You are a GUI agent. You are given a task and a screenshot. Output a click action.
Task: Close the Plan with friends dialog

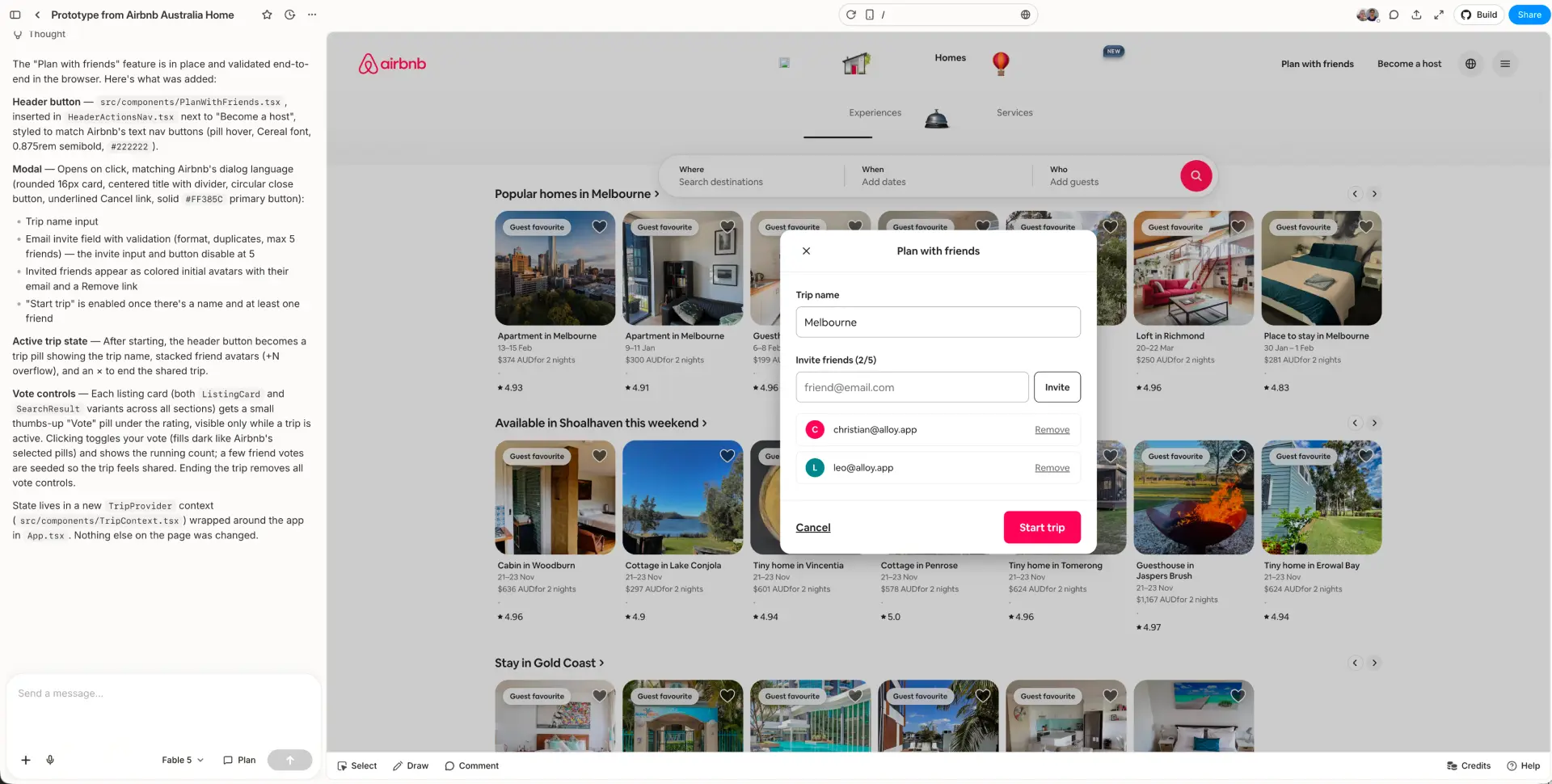coord(806,251)
